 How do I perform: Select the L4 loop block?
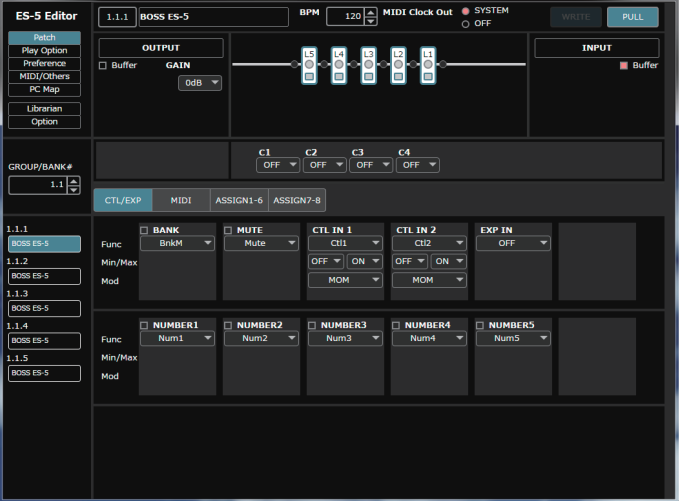click(x=339, y=64)
